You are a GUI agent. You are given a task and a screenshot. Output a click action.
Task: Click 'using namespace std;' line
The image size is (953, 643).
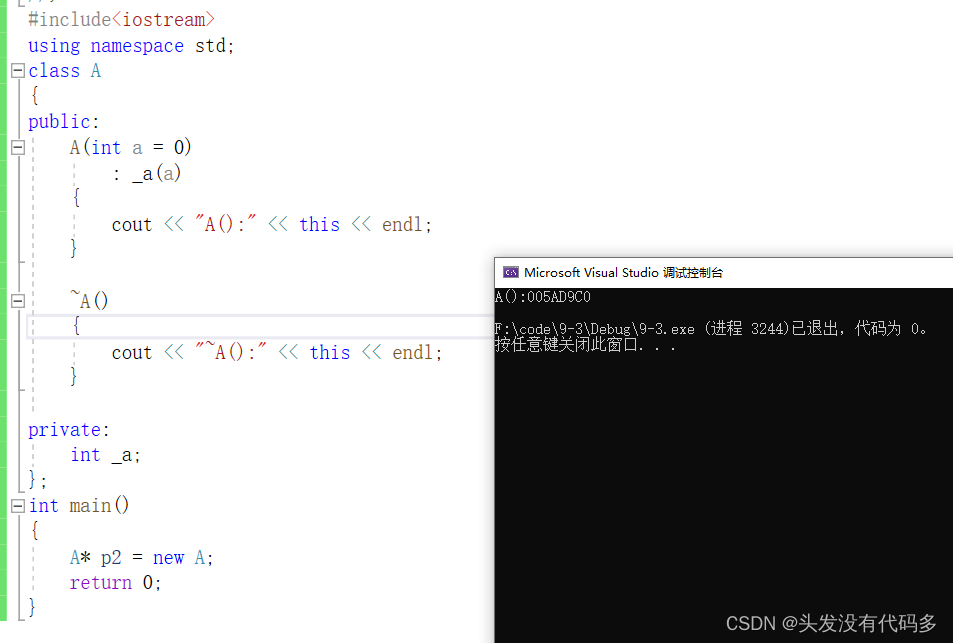point(131,46)
